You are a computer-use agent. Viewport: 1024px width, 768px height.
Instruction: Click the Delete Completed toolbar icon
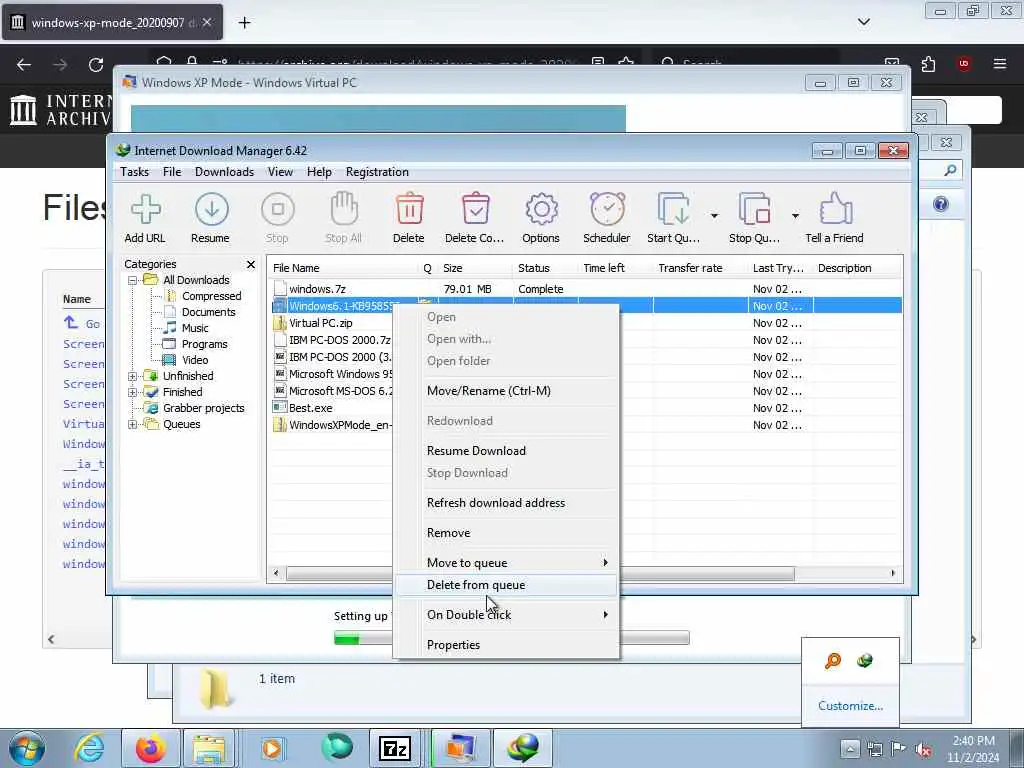[x=475, y=209]
